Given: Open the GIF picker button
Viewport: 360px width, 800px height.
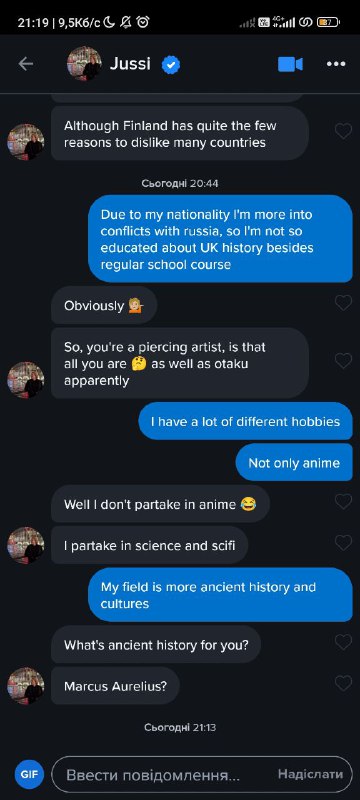Looking at the screenshot, I should (x=29, y=774).
